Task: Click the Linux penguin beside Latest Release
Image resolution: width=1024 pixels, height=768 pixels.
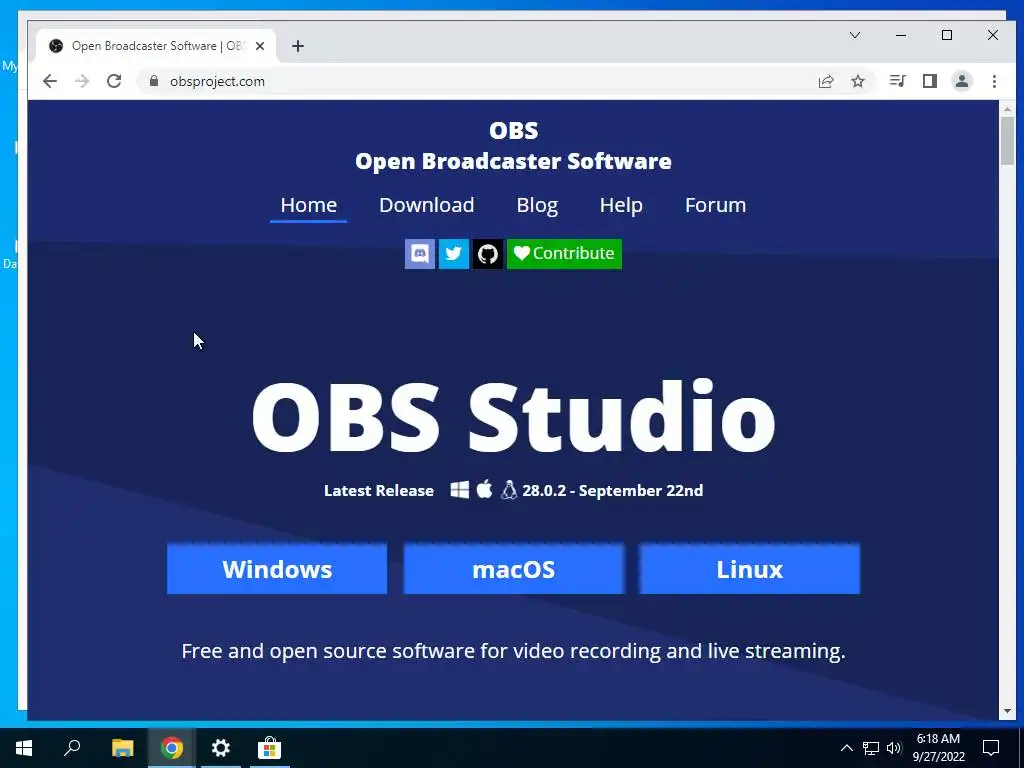Action: point(509,490)
